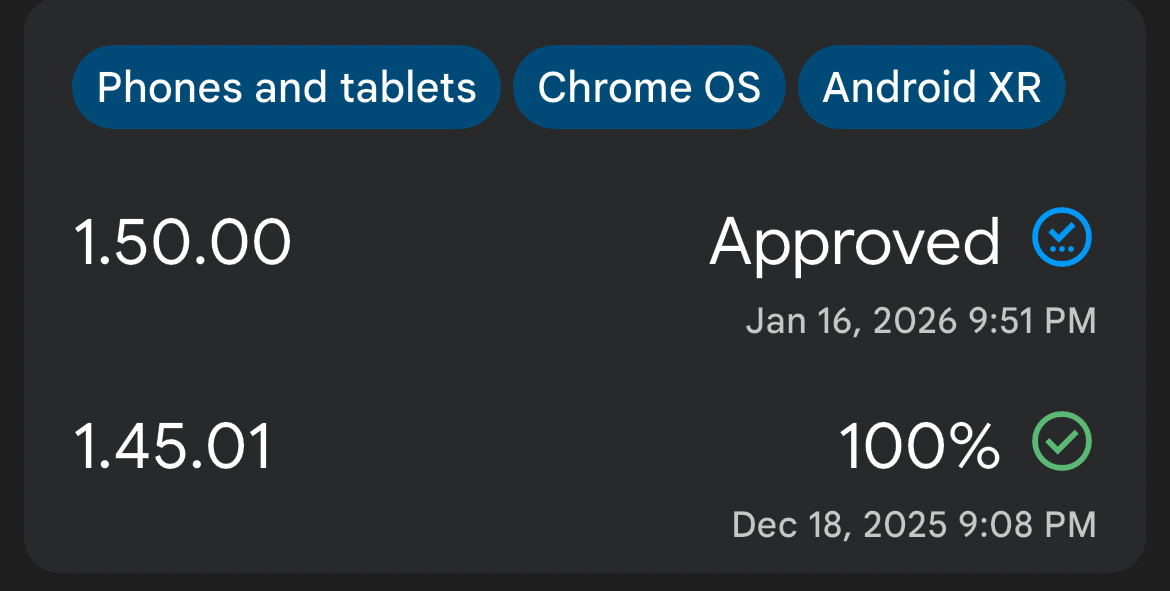Toggle the Android XR form factor chip
This screenshot has height=591, width=1170.
click(932, 88)
